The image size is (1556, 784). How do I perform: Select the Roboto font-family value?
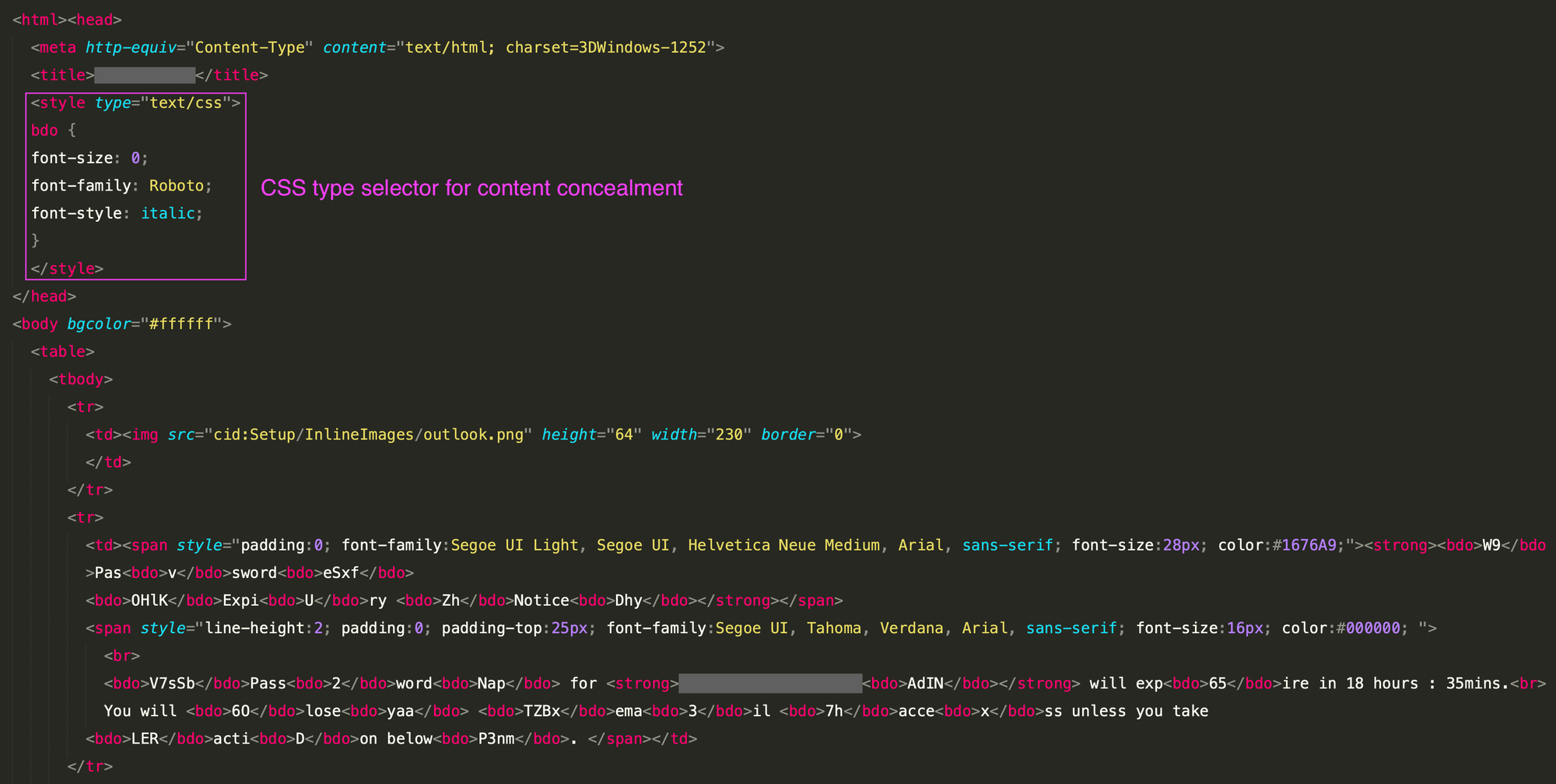click(x=179, y=185)
